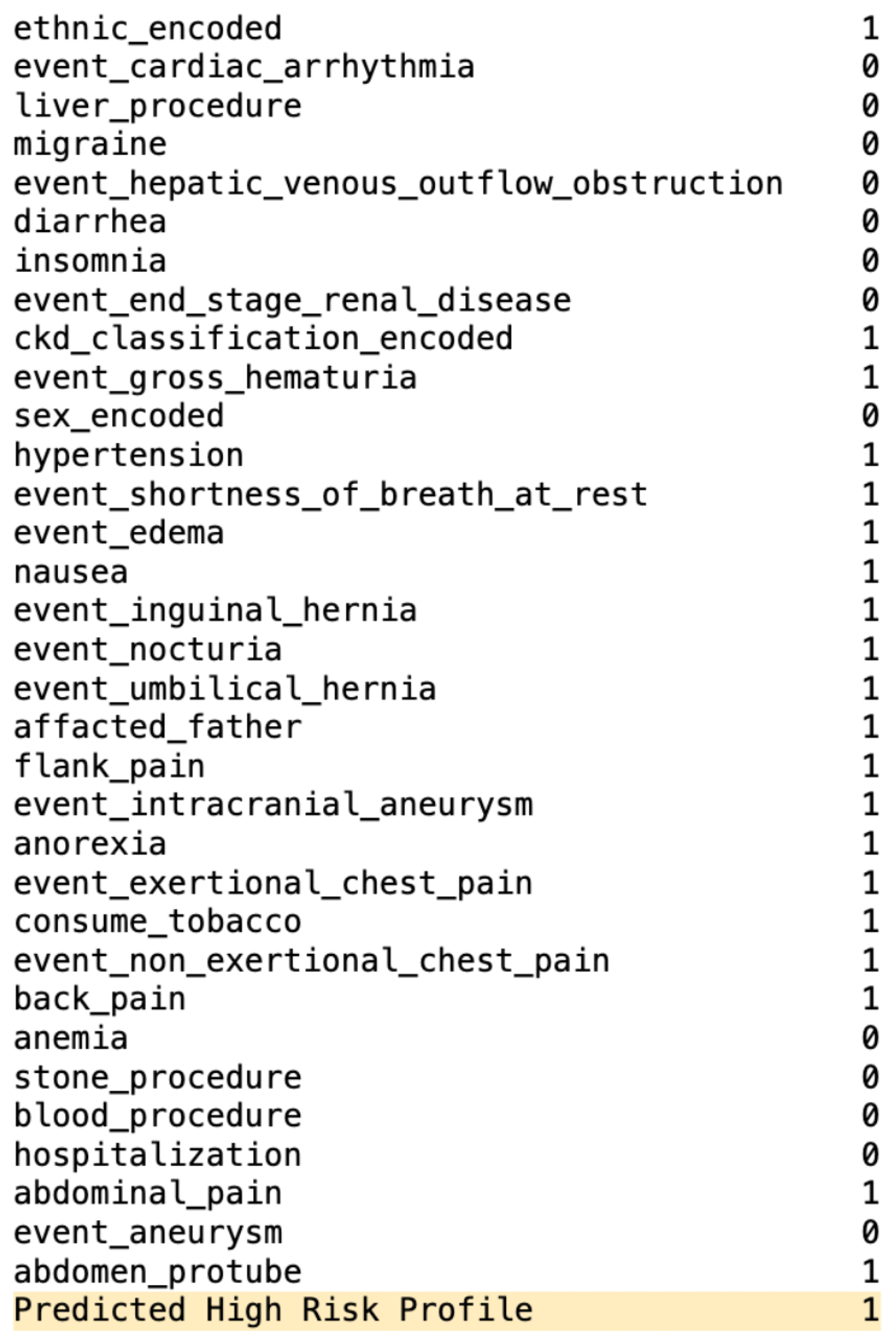Select the migraine row text

click(x=90, y=144)
